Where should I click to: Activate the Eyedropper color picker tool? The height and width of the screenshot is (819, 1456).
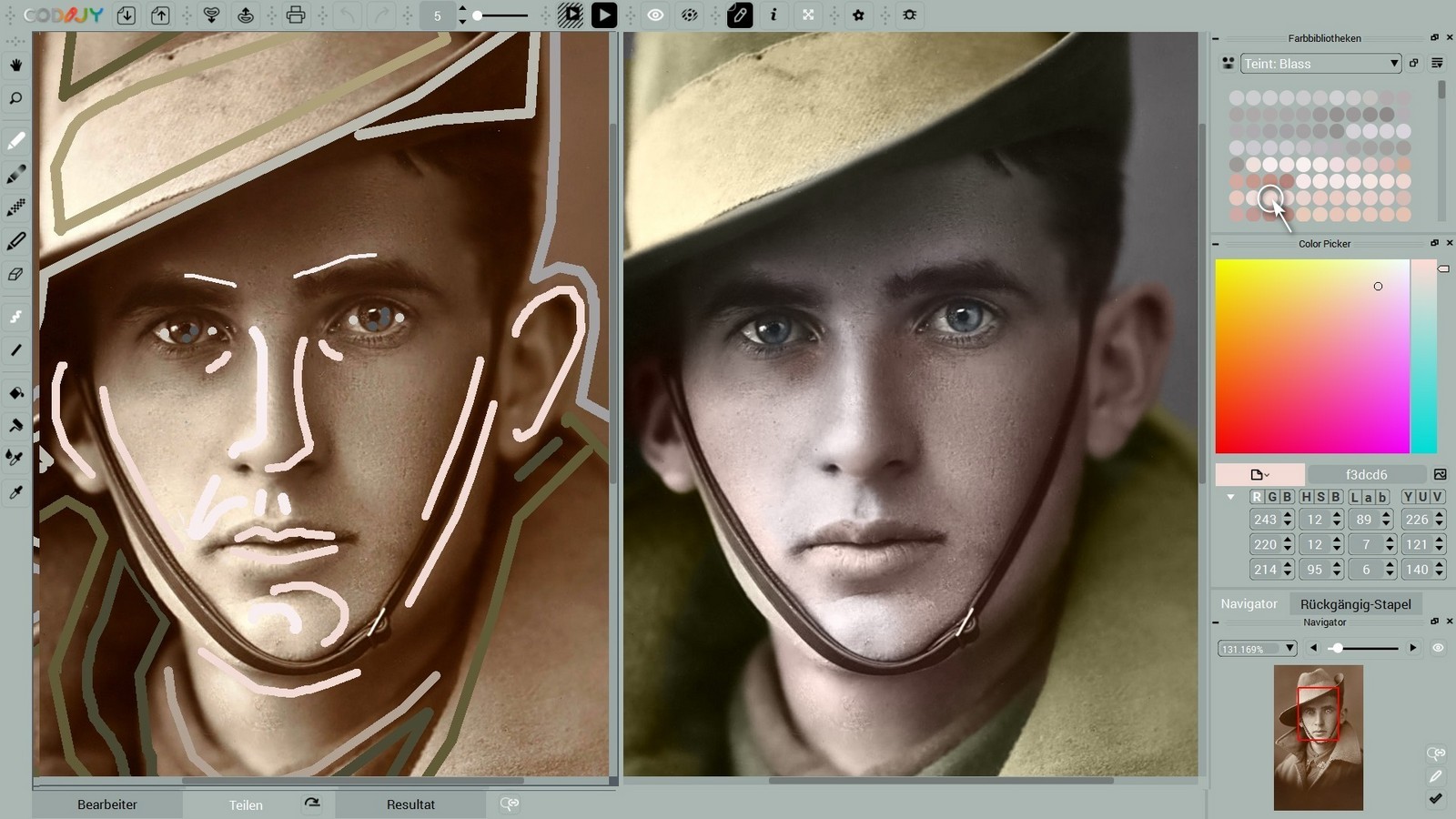(x=15, y=492)
